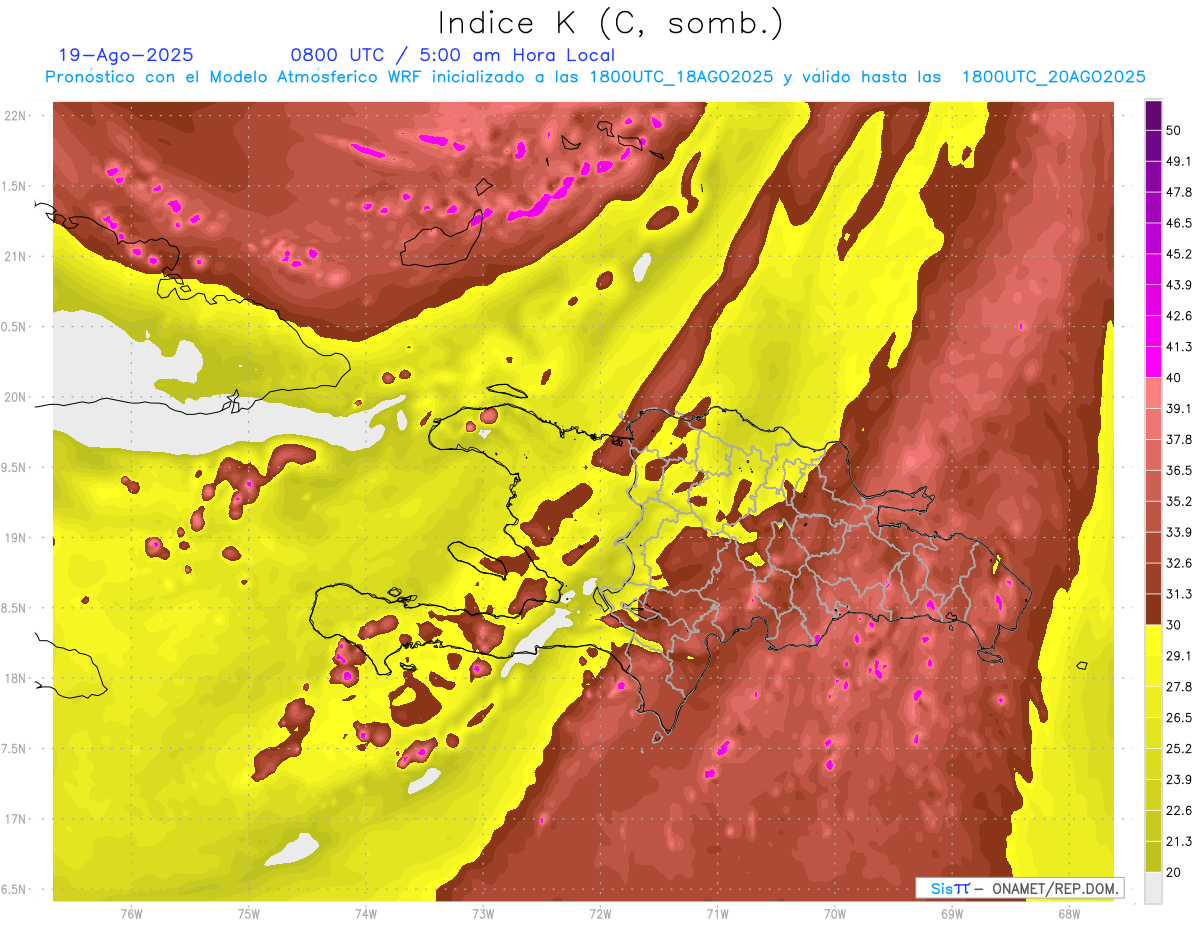Click the color scale value '47.8'
1200x927 pixels.
pos(1179,193)
